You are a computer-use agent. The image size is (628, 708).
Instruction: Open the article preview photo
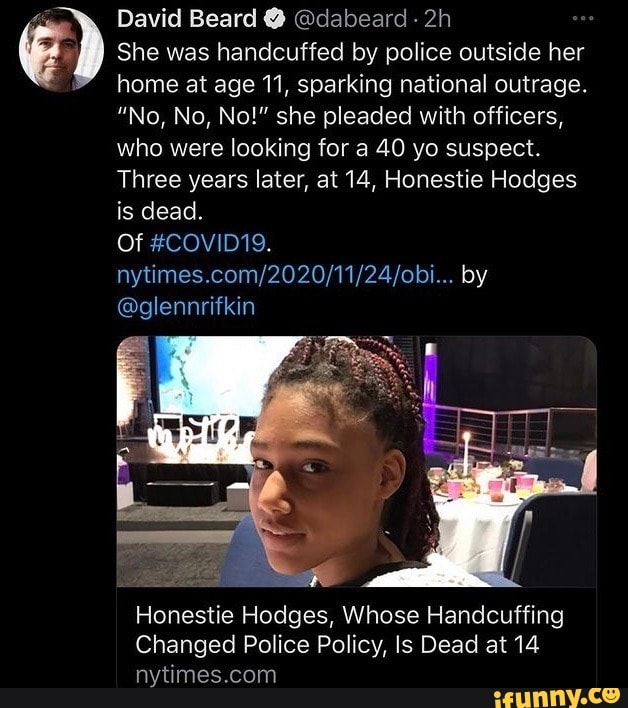(x=356, y=461)
